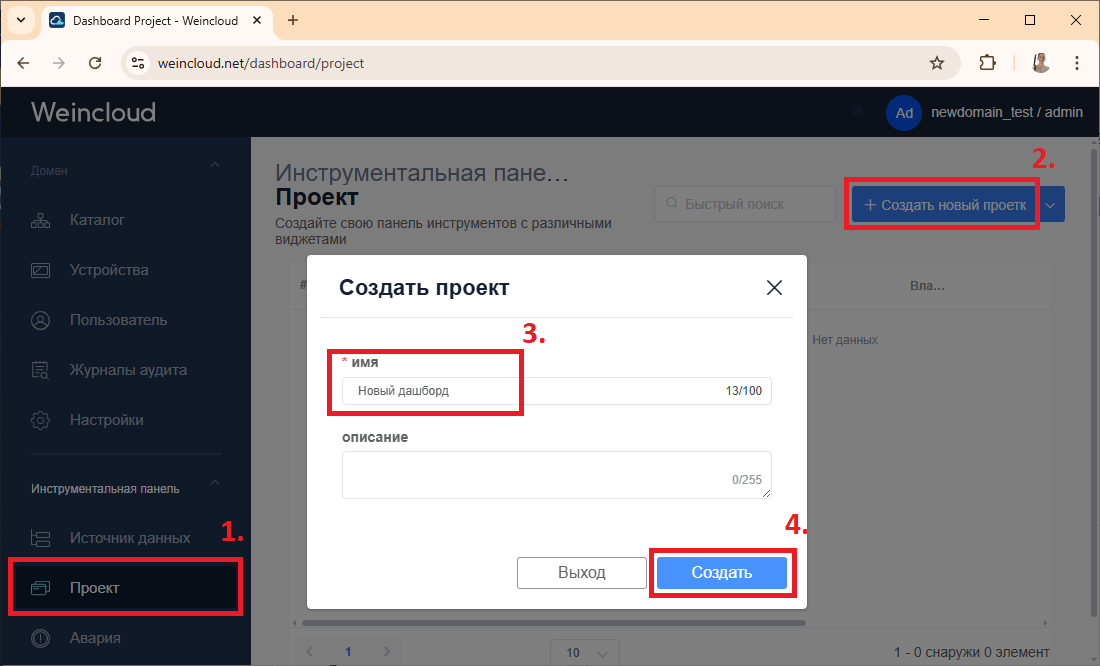Click the Пользователь user icon

41,320
